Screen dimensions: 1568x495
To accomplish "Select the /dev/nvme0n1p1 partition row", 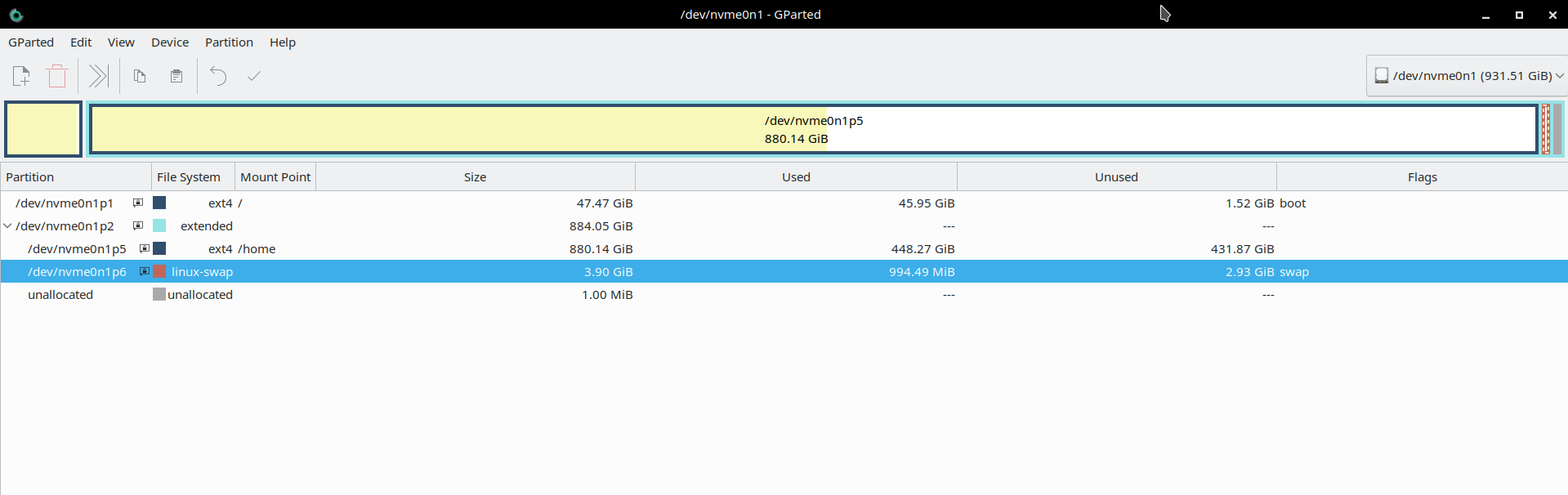I will pos(784,203).
